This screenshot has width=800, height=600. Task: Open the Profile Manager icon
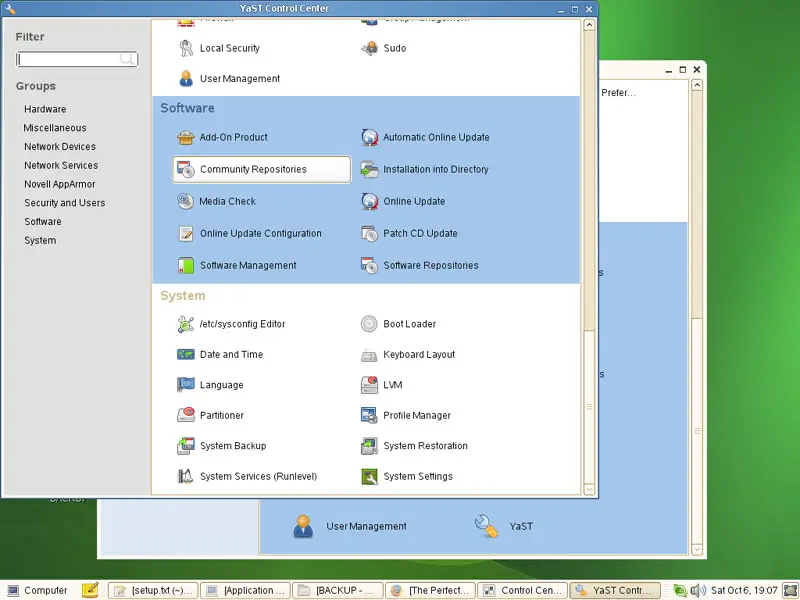[x=369, y=415]
